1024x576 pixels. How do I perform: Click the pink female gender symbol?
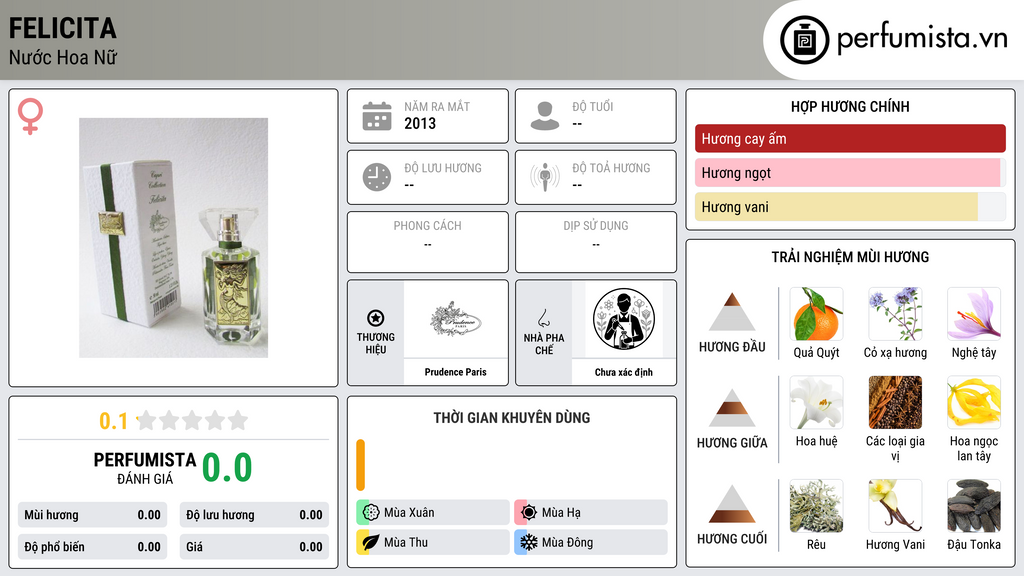[x=30, y=116]
